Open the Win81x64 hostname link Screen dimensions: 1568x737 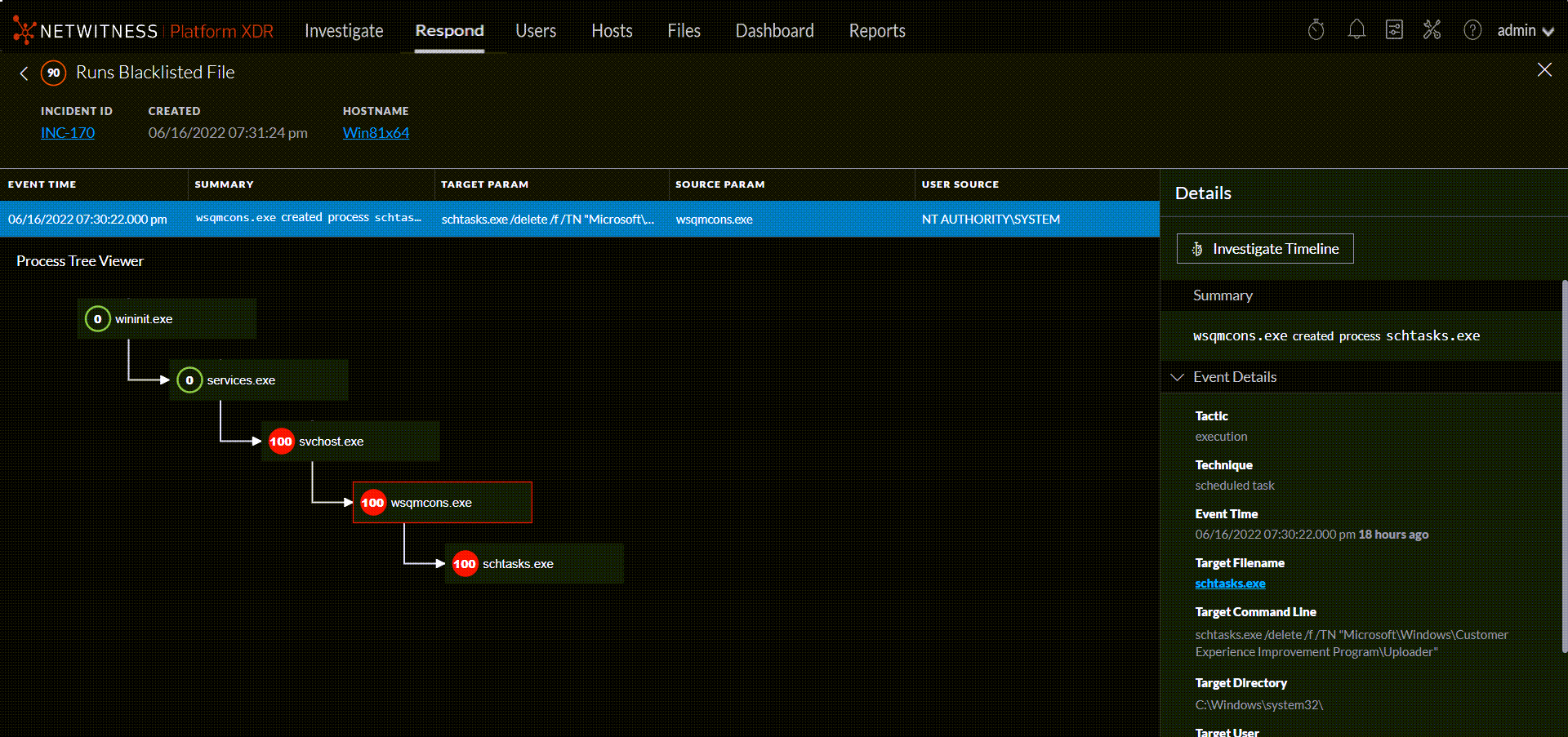[x=376, y=133]
